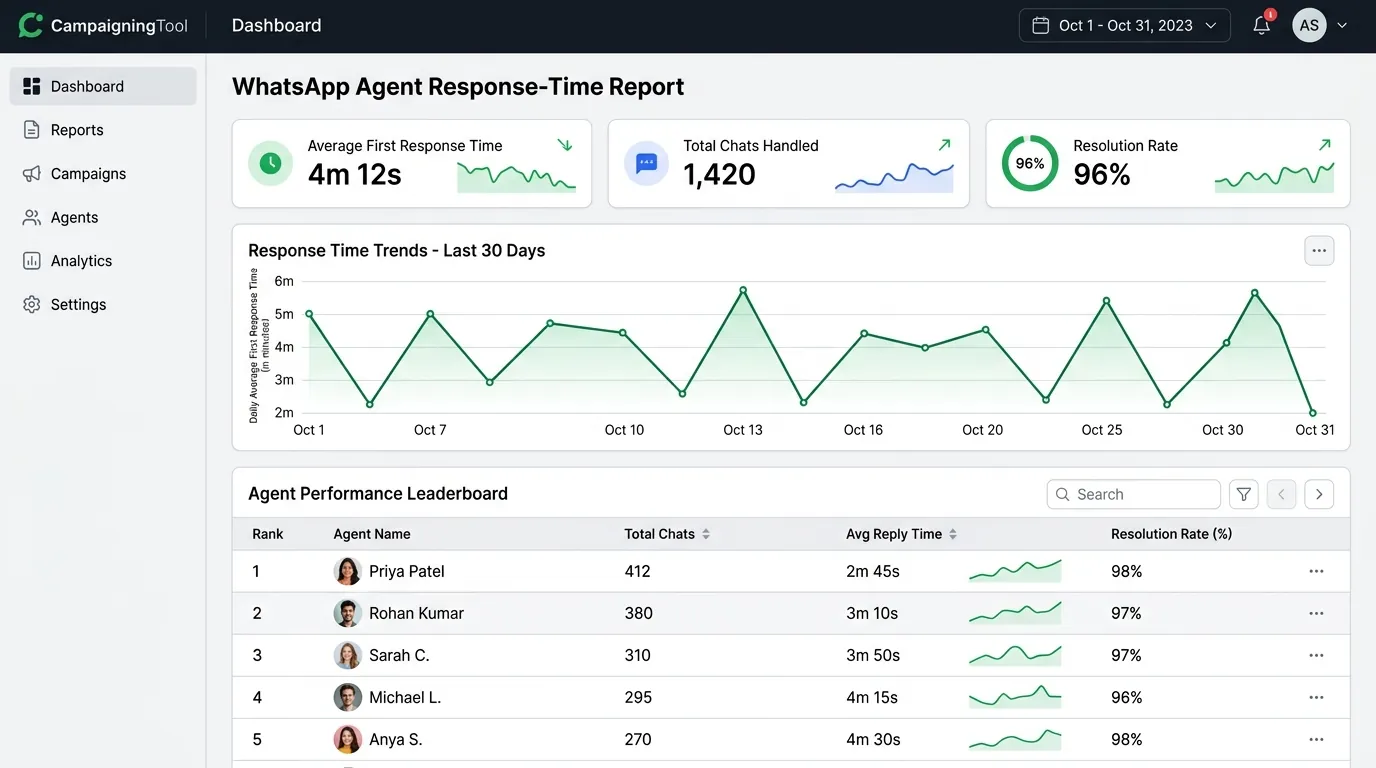1376x768 pixels.
Task: Click the 1,420 Total Chats value
Action: pos(719,174)
